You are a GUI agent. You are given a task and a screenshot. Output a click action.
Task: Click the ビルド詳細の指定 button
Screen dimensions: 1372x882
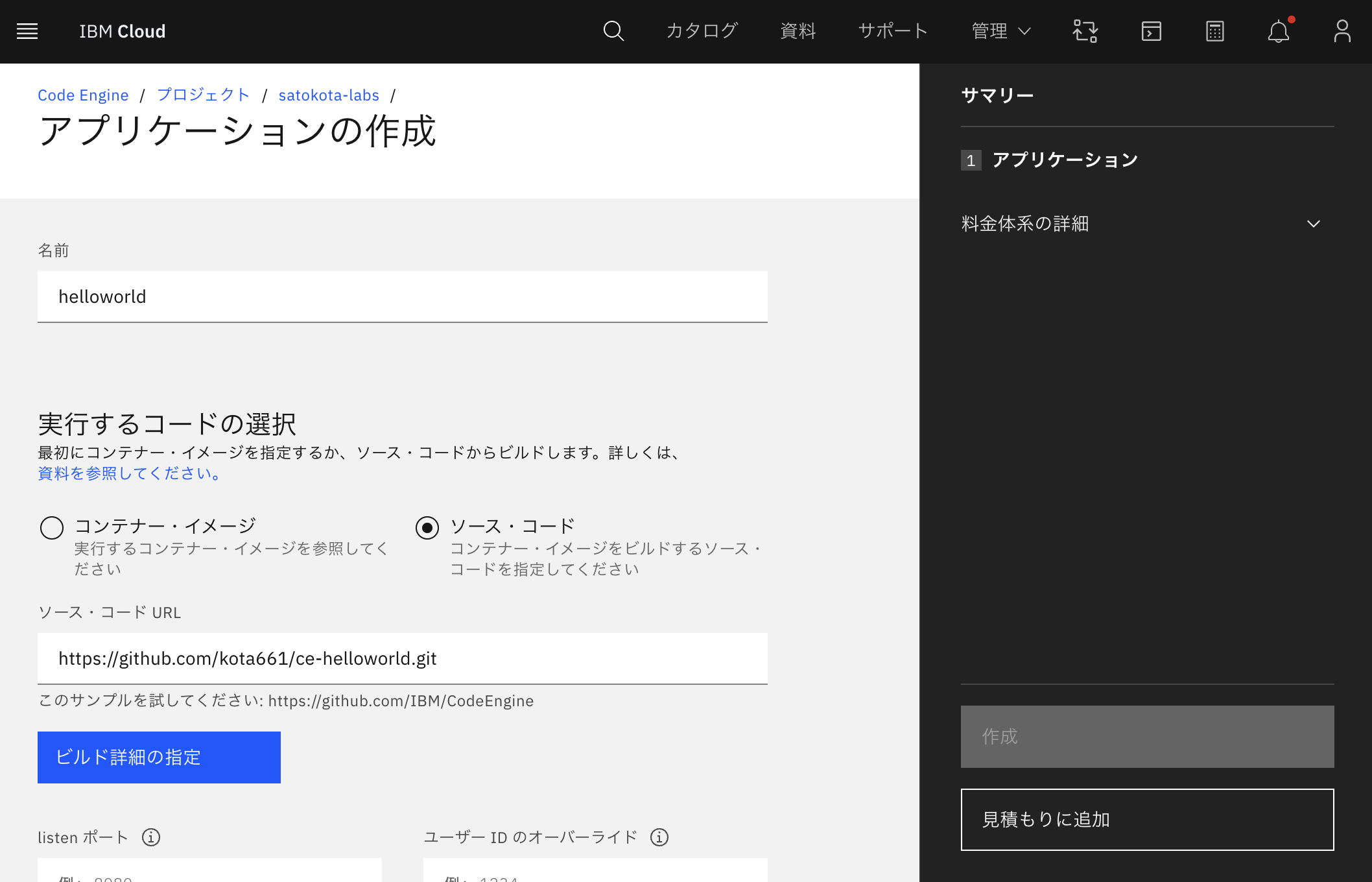pyautogui.click(x=159, y=757)
